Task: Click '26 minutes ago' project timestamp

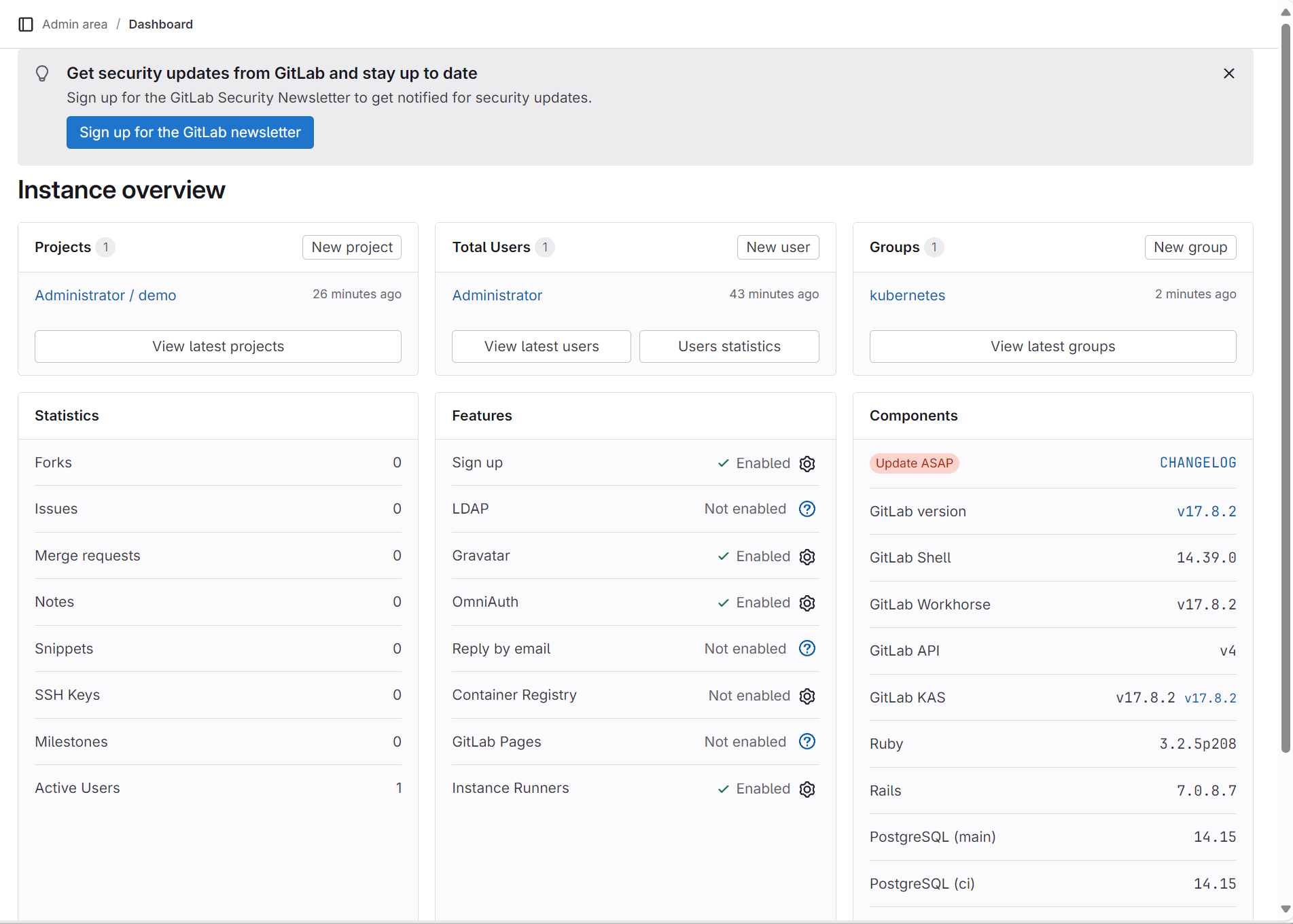Action: click(x=357, y=294)
